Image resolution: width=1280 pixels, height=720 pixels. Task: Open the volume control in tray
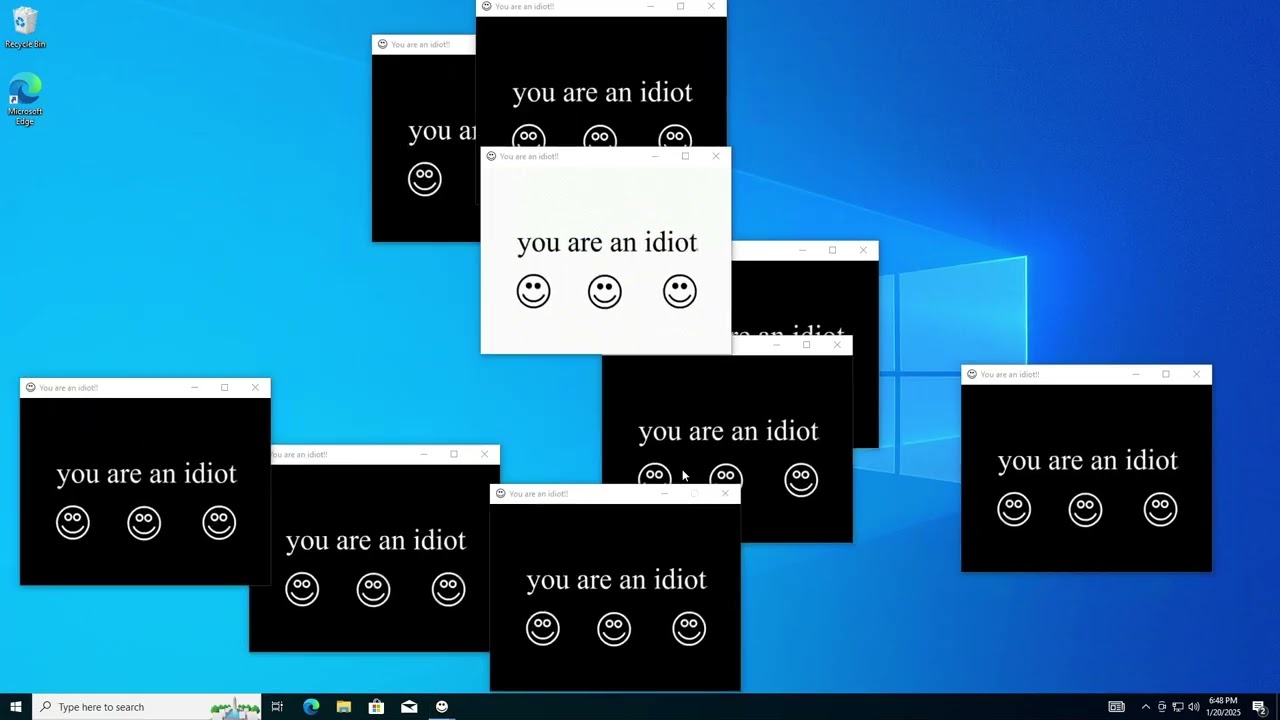point(1194,707)
